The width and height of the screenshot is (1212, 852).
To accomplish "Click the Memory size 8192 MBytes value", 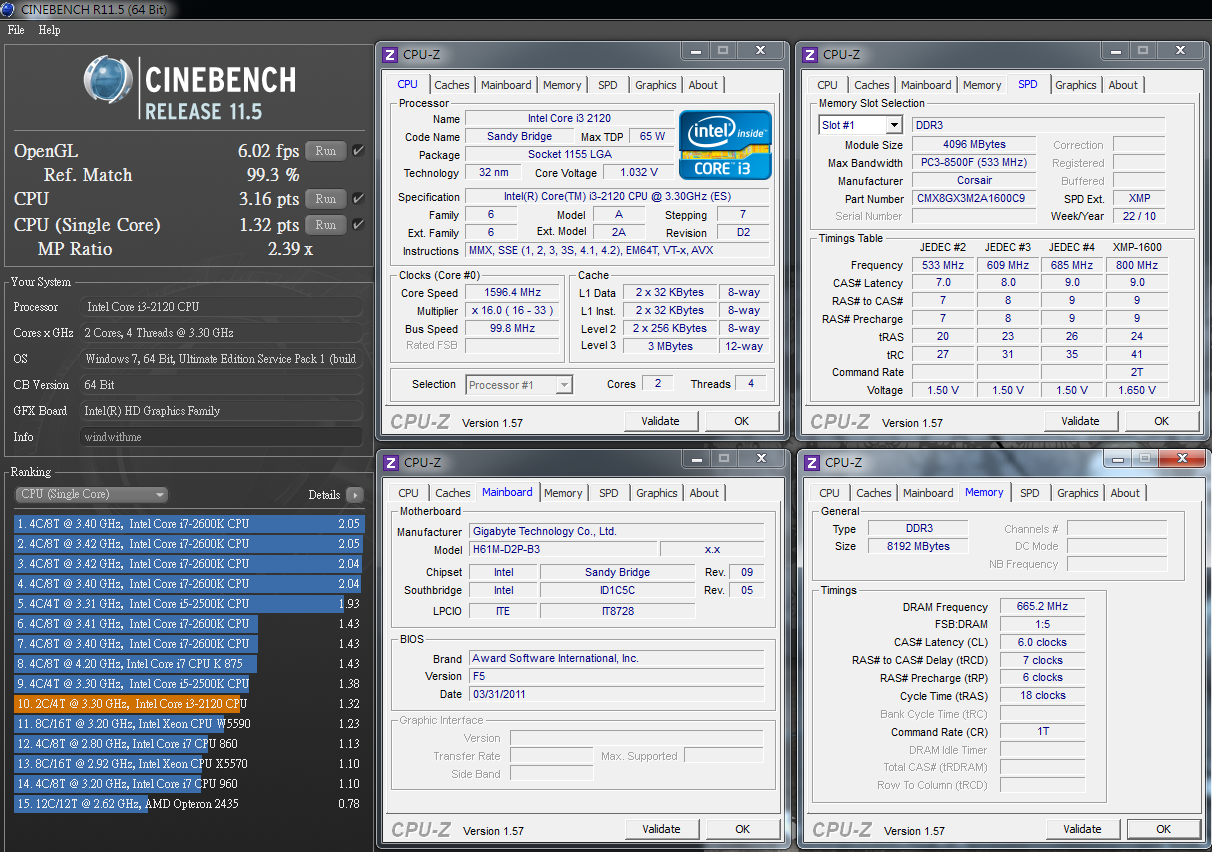I will coord(918,546).
